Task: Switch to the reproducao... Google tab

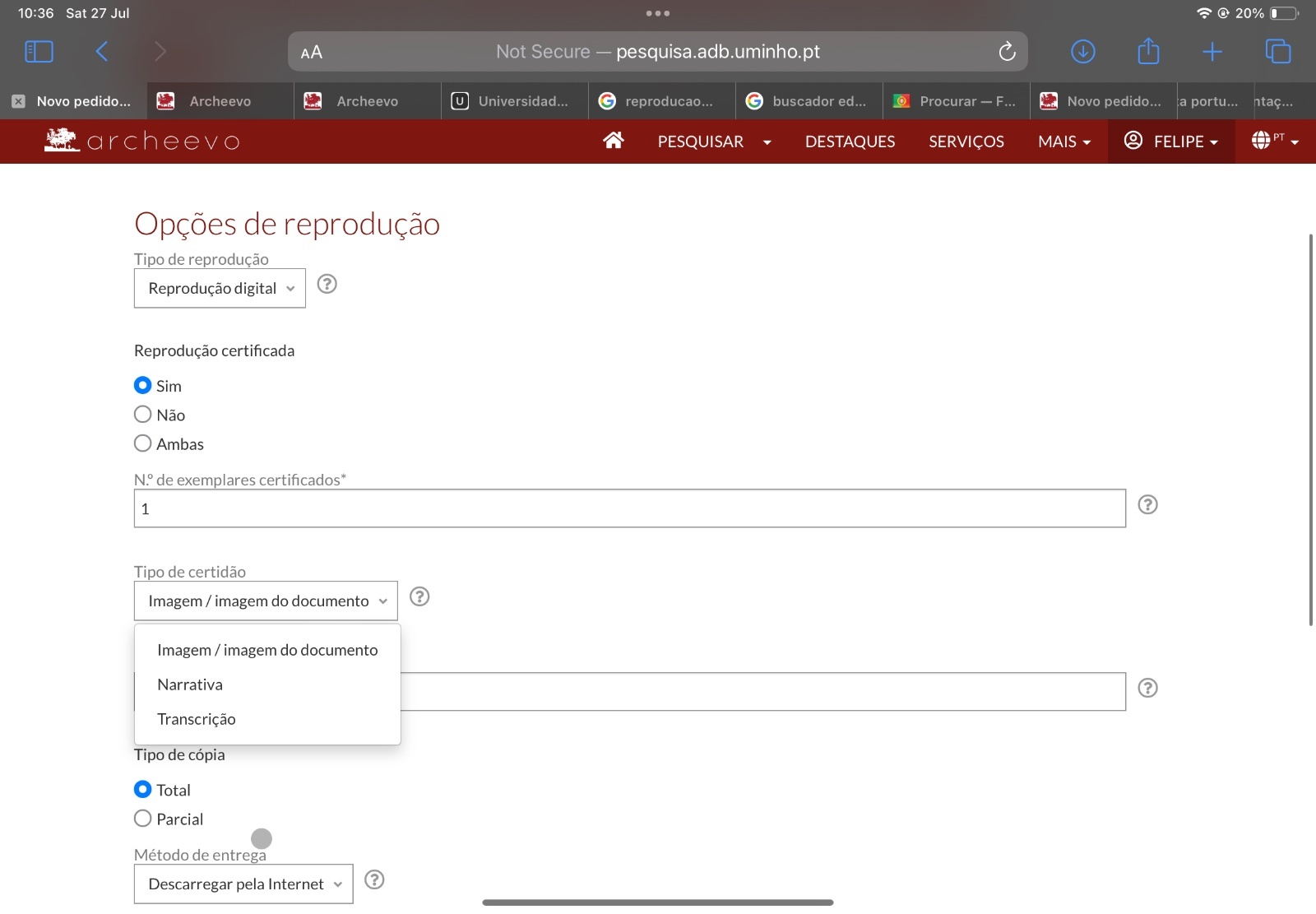Action: 662,101
